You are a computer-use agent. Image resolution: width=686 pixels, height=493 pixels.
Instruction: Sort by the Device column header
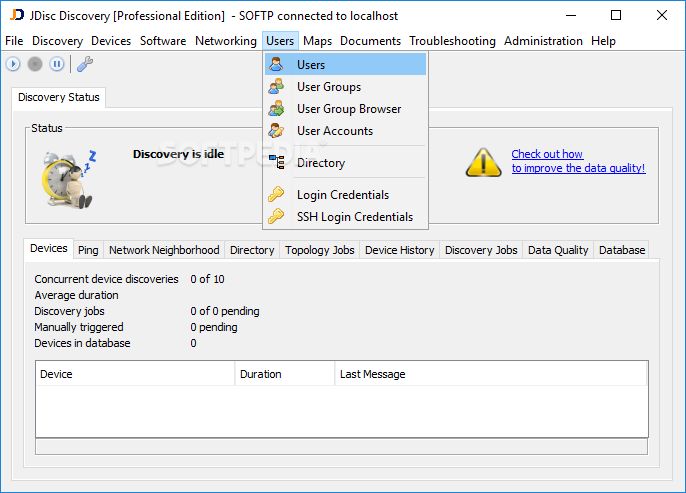[x=135, y=374]
